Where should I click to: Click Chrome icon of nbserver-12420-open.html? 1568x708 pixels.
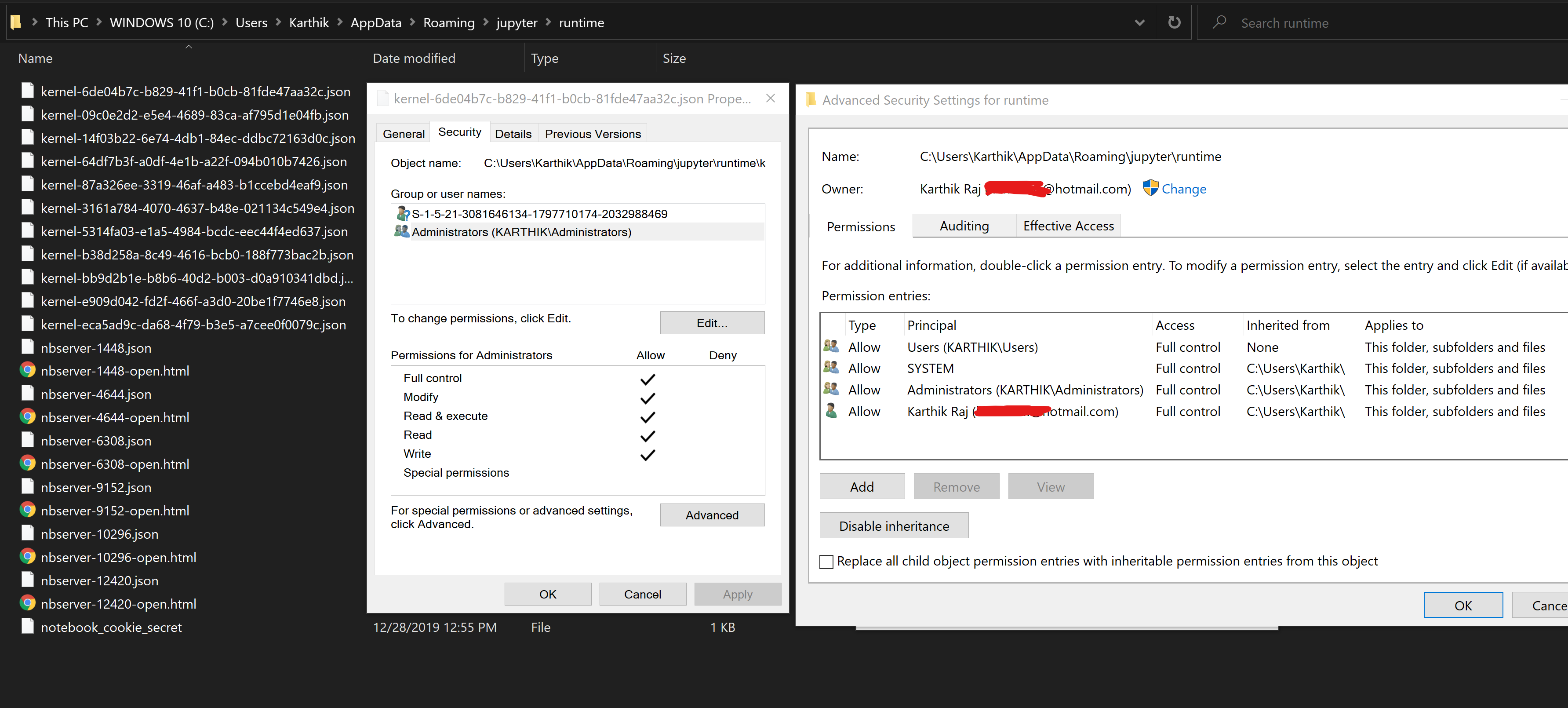pos(27,603)
